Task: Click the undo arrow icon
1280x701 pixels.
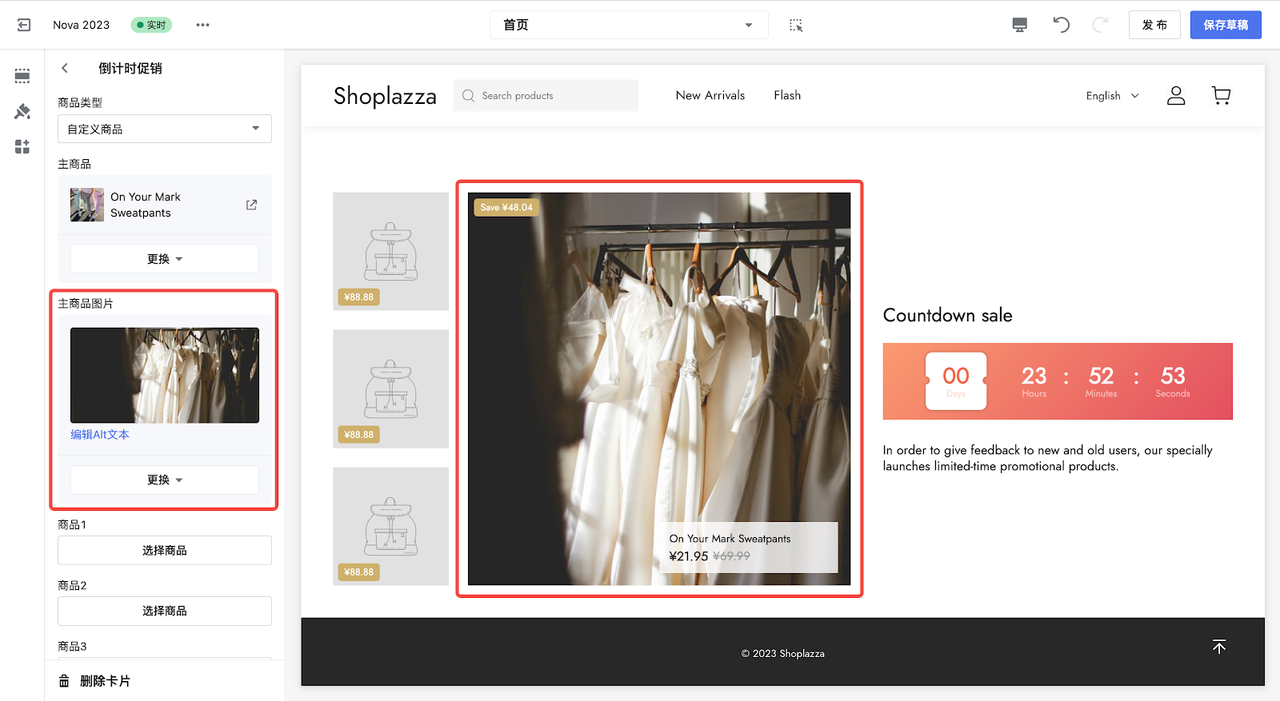Action: coord(1061,25)
